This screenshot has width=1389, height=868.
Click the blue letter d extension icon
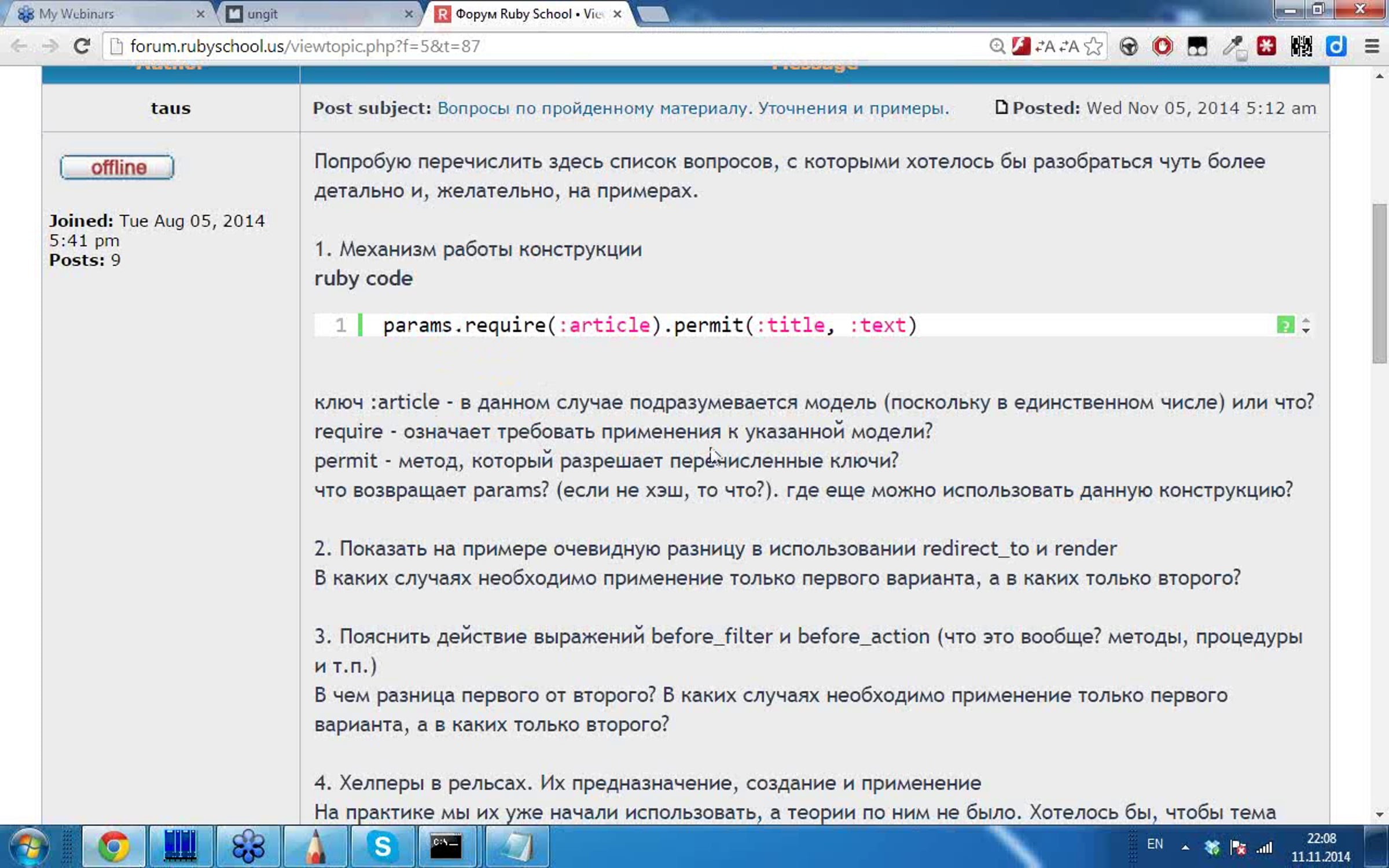(x=1336, y=46)
